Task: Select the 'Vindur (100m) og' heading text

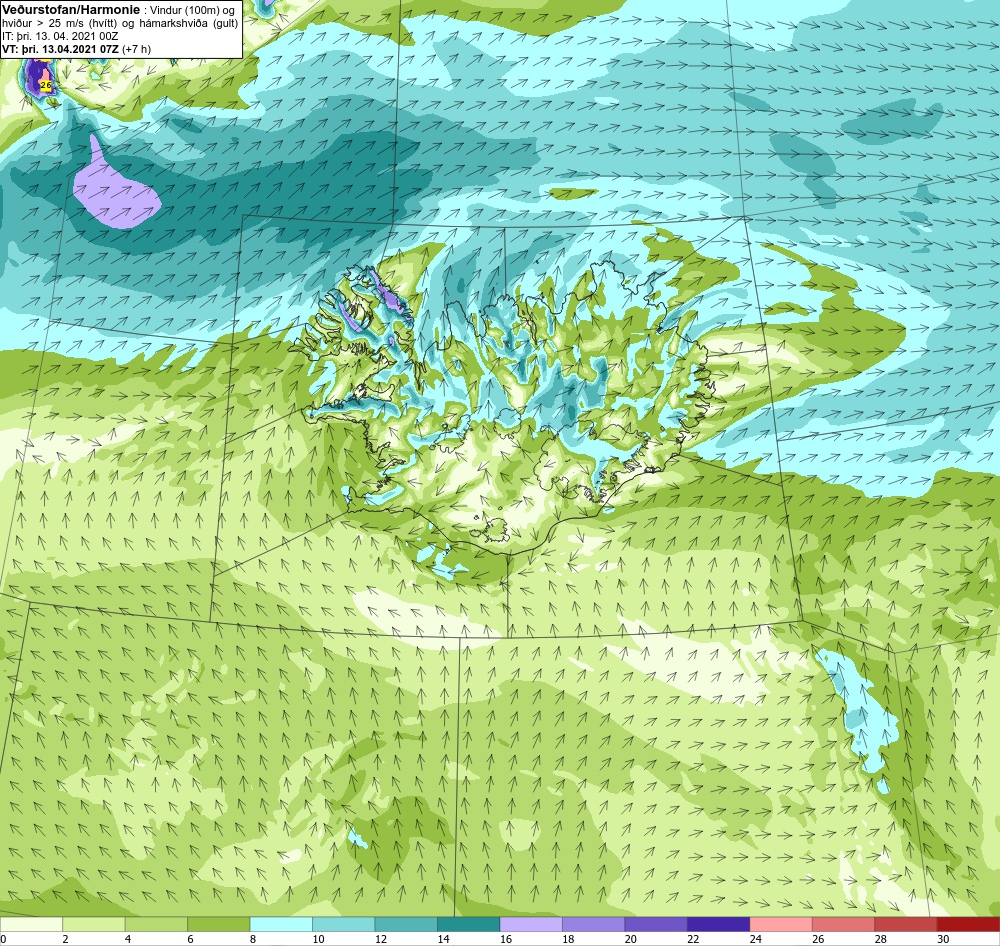Action: [191, 10]
